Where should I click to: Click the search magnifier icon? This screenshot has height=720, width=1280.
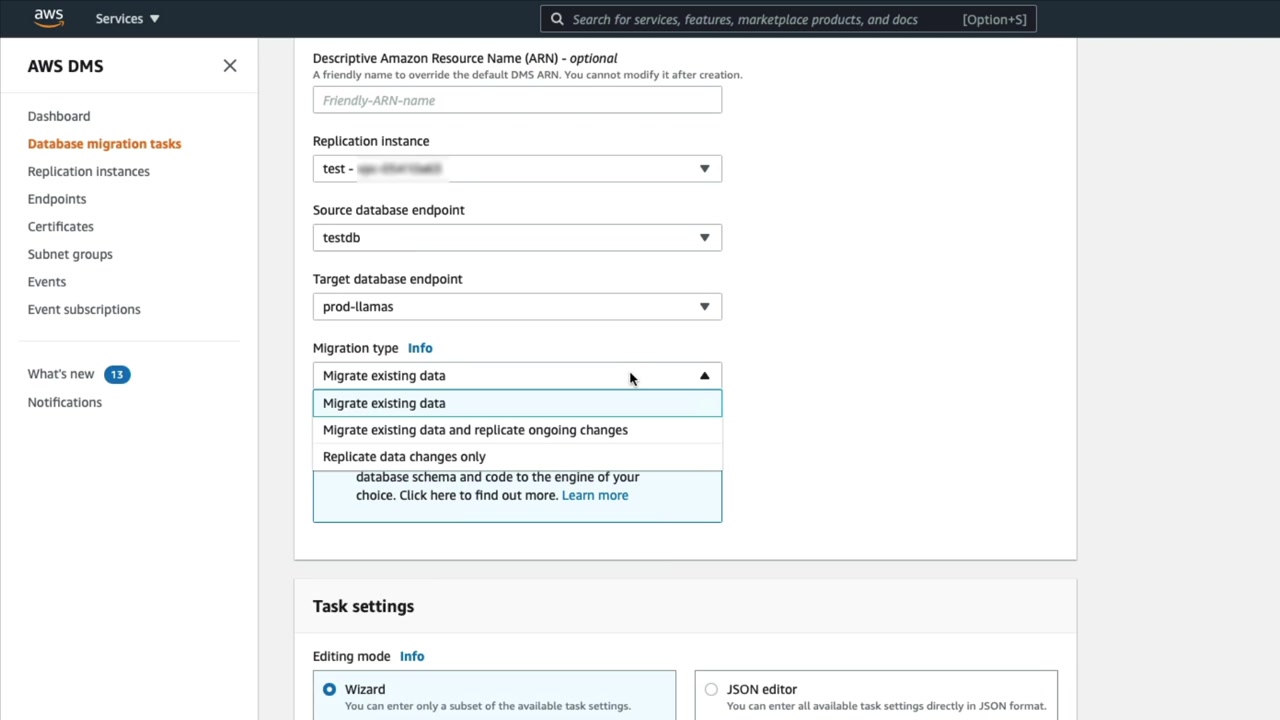pyautogui.click(x=557, y=19)
